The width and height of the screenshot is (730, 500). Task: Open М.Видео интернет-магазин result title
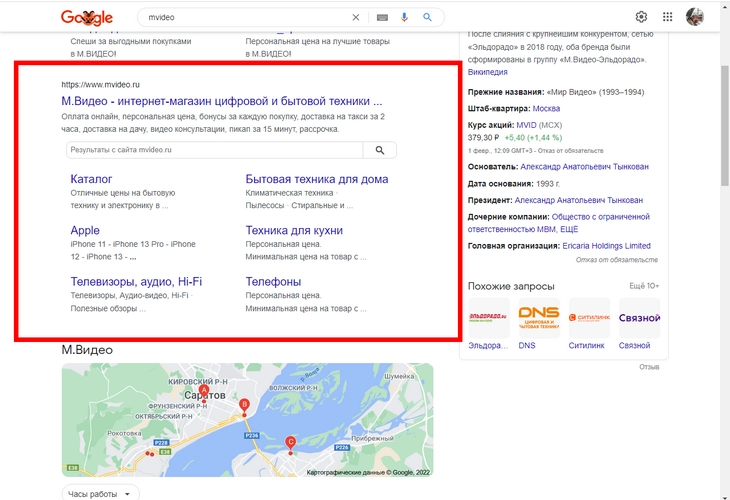[x=222, y=101]
